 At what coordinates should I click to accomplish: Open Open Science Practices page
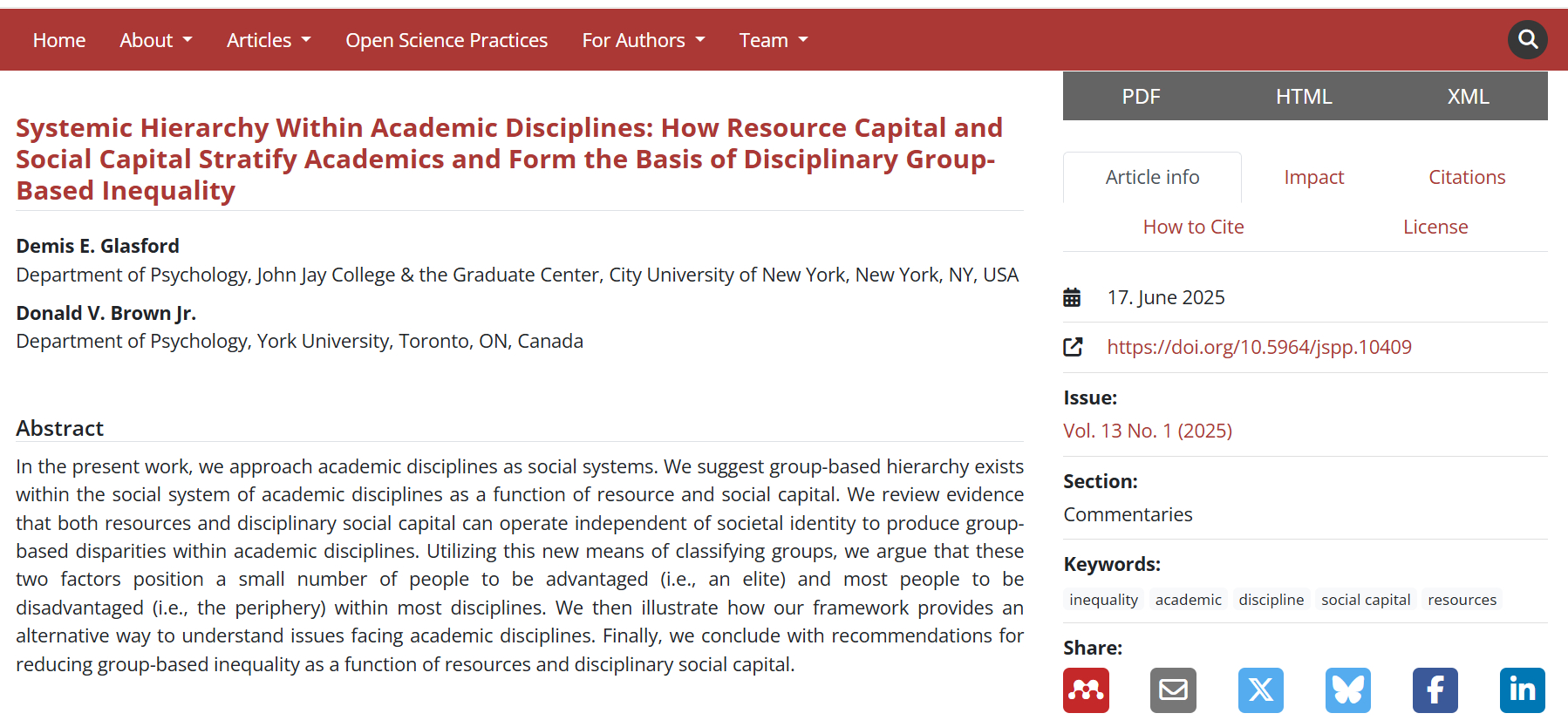[x=447, y=40]
